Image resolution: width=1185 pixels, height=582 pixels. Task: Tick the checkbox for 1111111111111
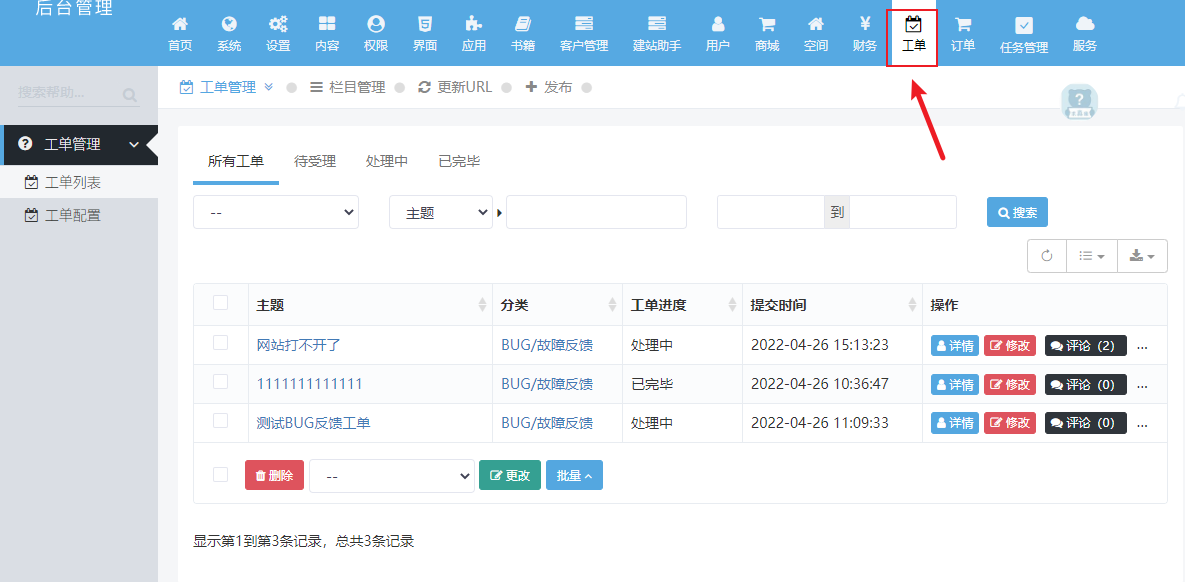[x=221, y=382]
